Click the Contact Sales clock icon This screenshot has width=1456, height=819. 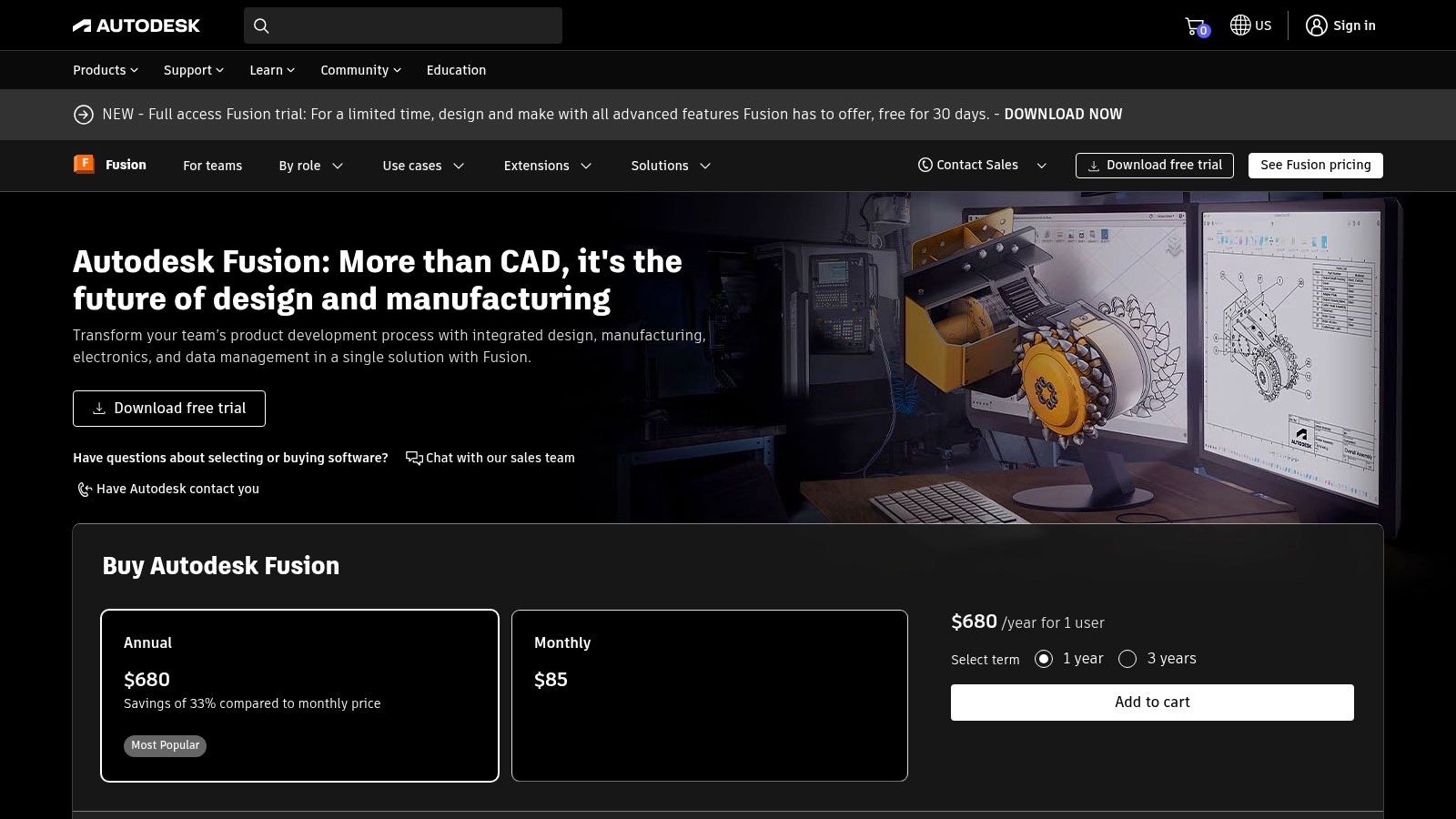(x=925, y=165)
